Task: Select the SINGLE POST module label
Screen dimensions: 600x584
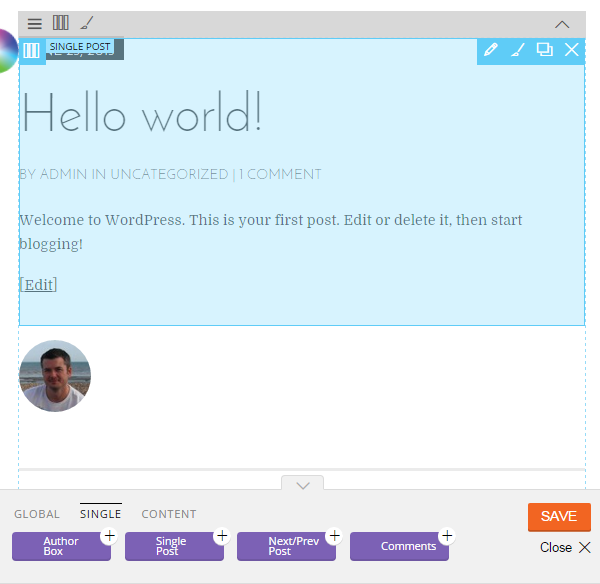Action: click(80, 46)
